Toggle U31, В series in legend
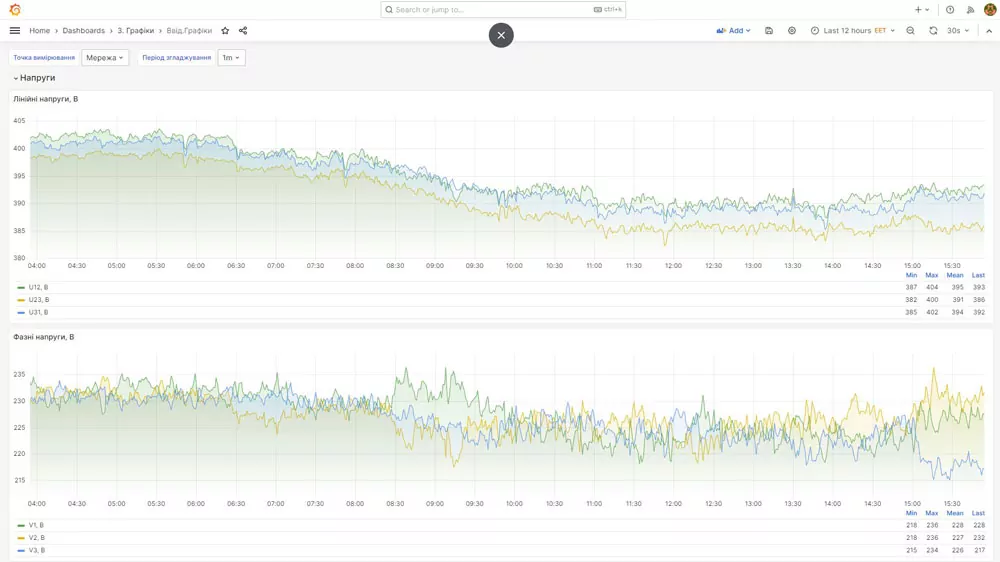The width and height of the screenshot is (1000, 562). coord(38,312)
